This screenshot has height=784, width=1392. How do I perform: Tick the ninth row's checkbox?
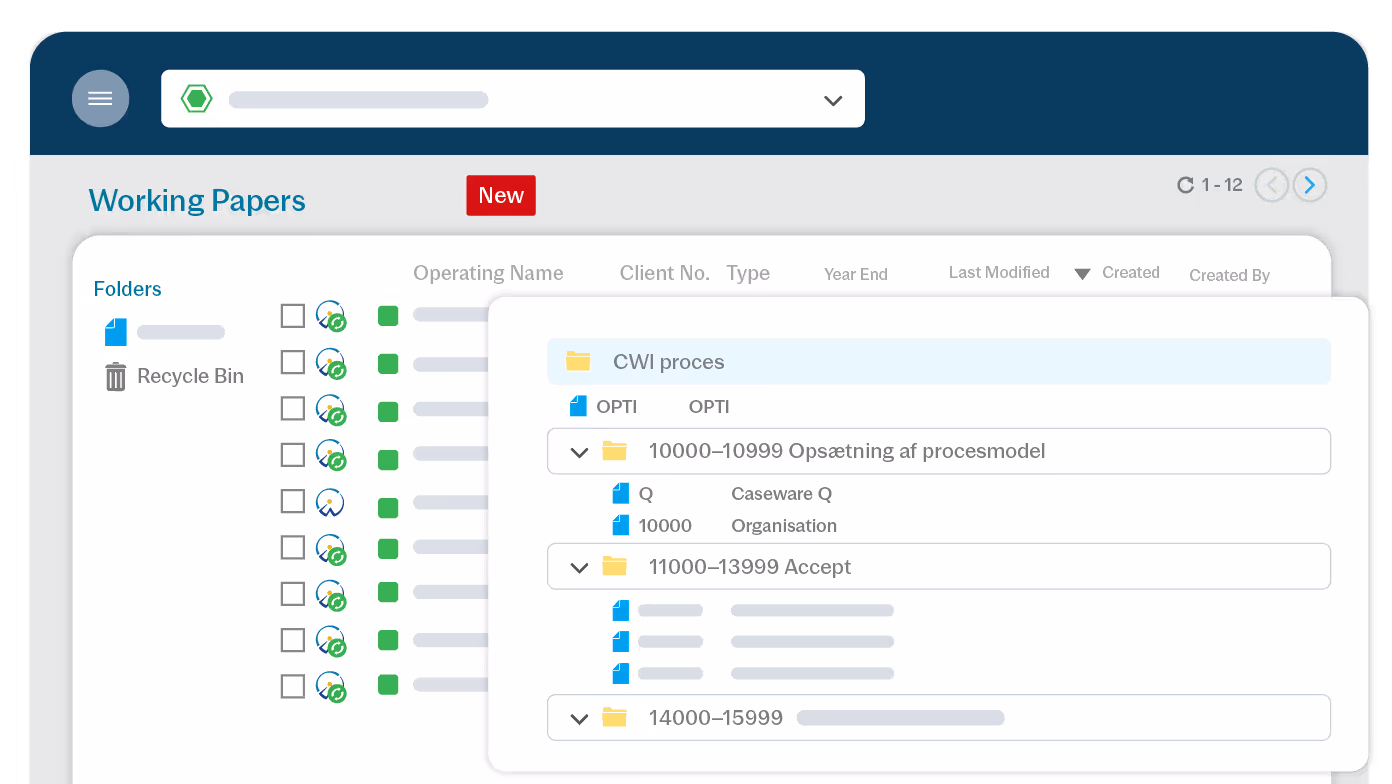[x=292, y=686]
